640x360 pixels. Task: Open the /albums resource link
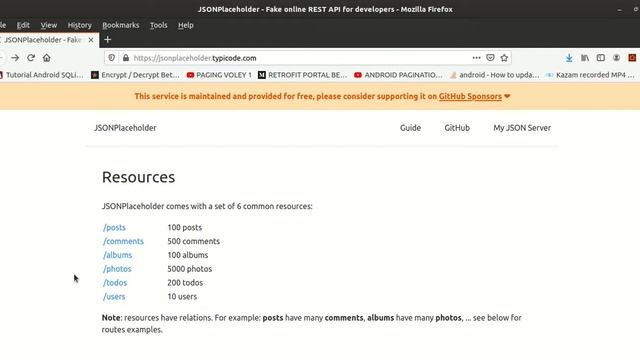point(118,255)
